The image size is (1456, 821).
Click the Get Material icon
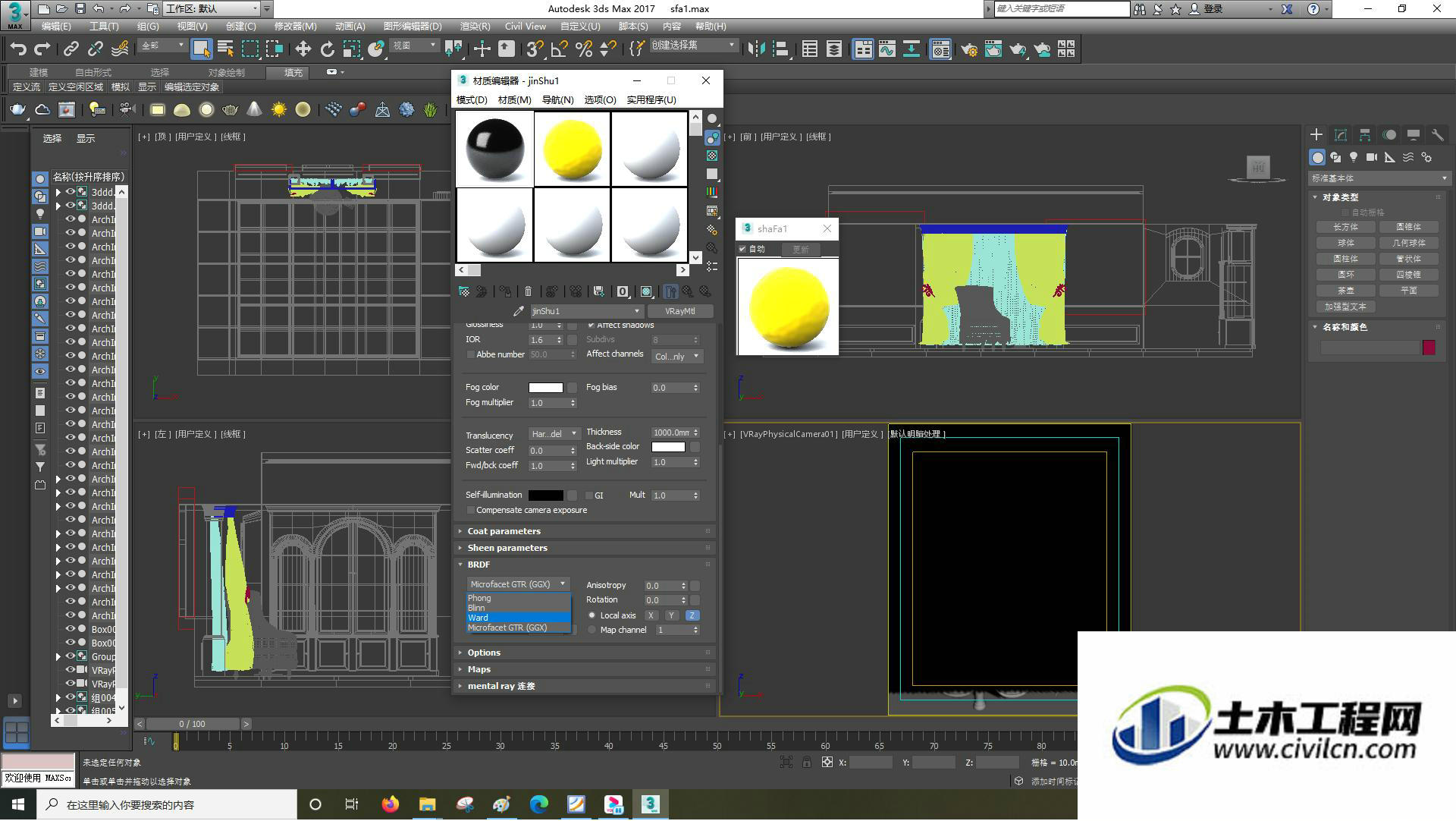[x=464, y=291]
